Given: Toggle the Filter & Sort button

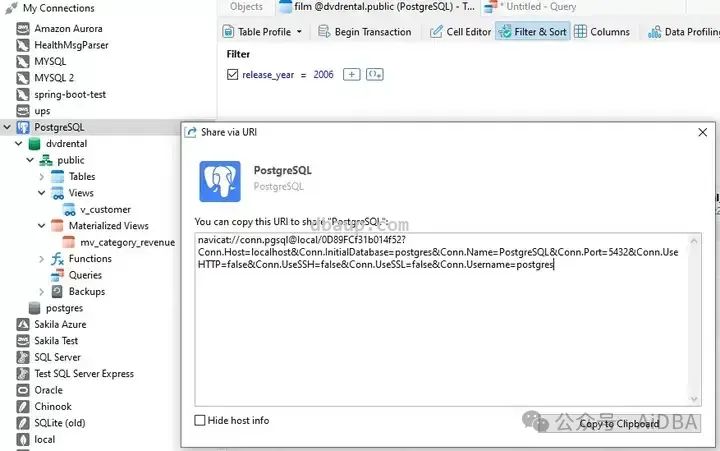Looking at the screenshot, I should click(x=533, y=32).
